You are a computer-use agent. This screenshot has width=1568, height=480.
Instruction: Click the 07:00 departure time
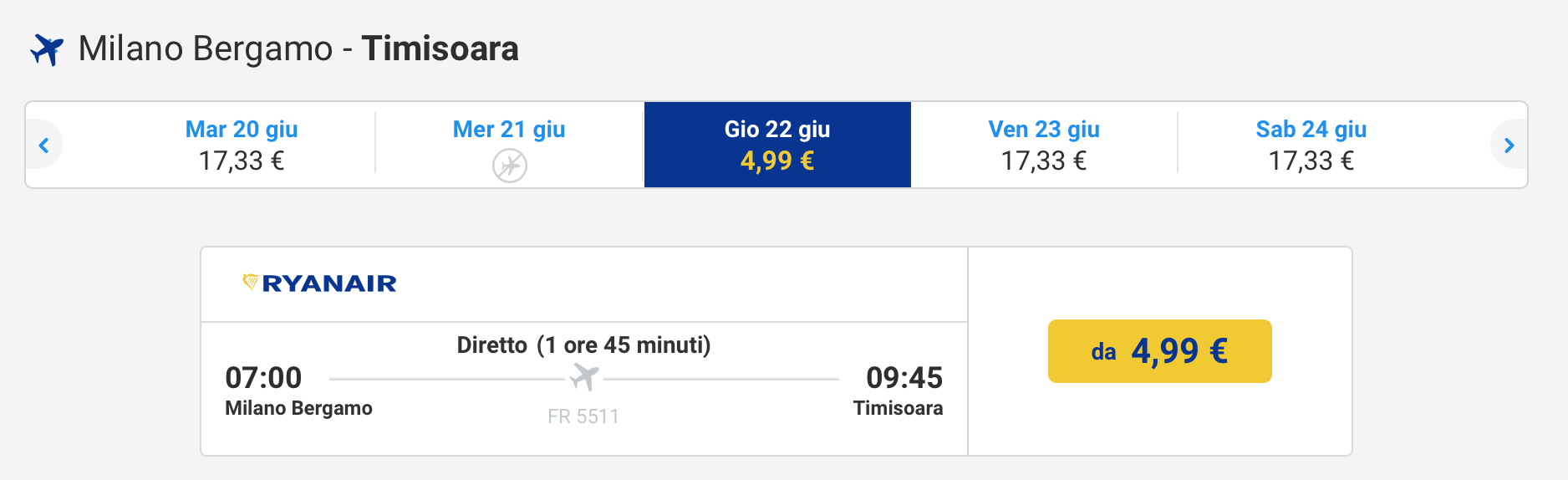[x=263, y=378]
